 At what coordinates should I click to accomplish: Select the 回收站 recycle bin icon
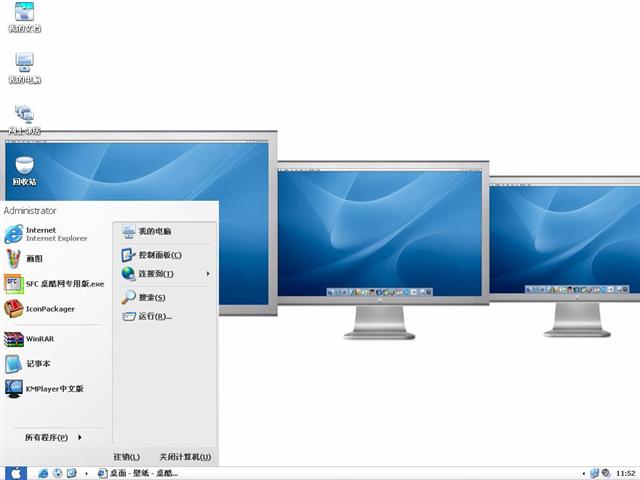pos(24,171)
